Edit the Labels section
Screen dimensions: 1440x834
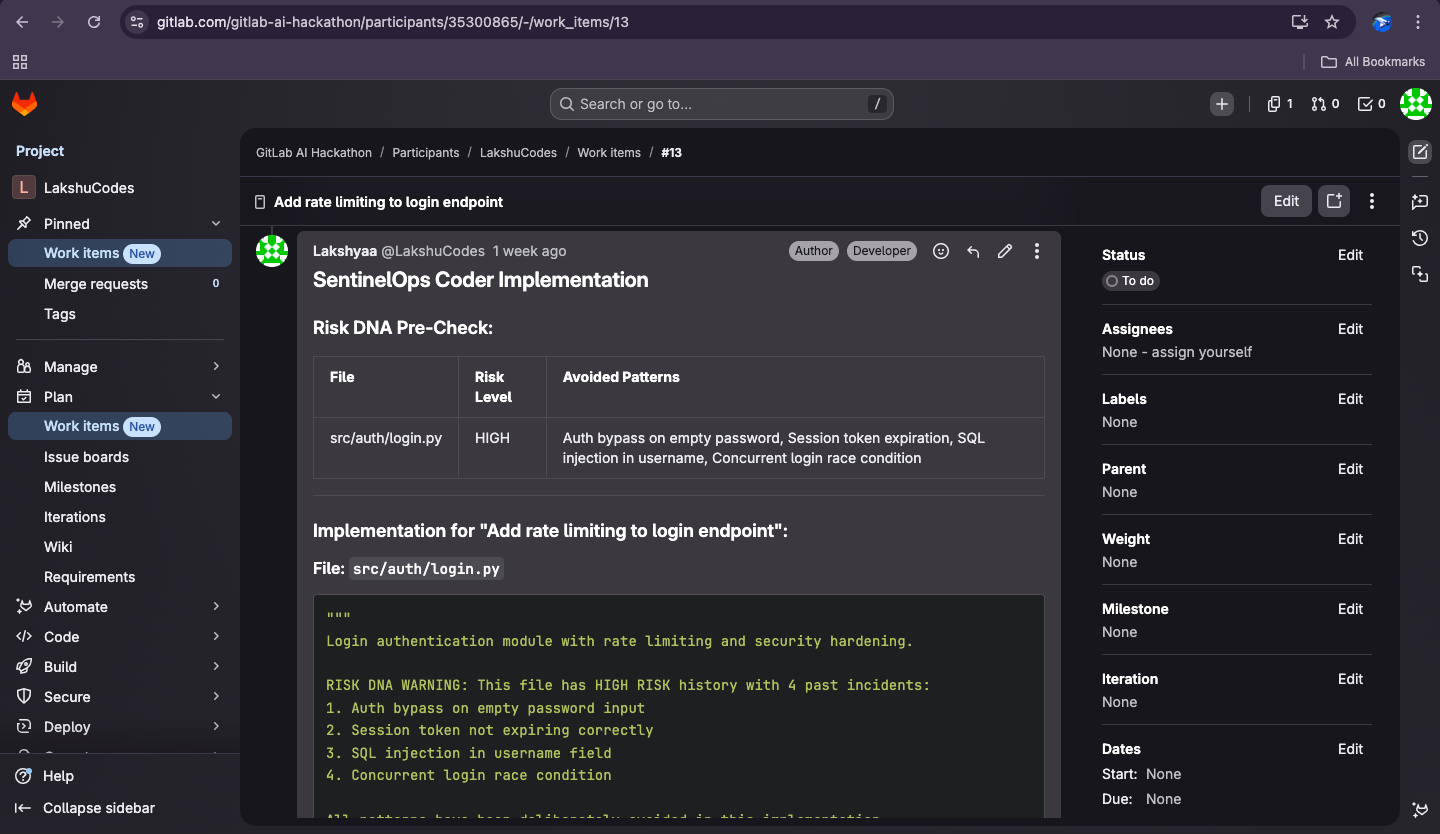[x=1350, y=399]
